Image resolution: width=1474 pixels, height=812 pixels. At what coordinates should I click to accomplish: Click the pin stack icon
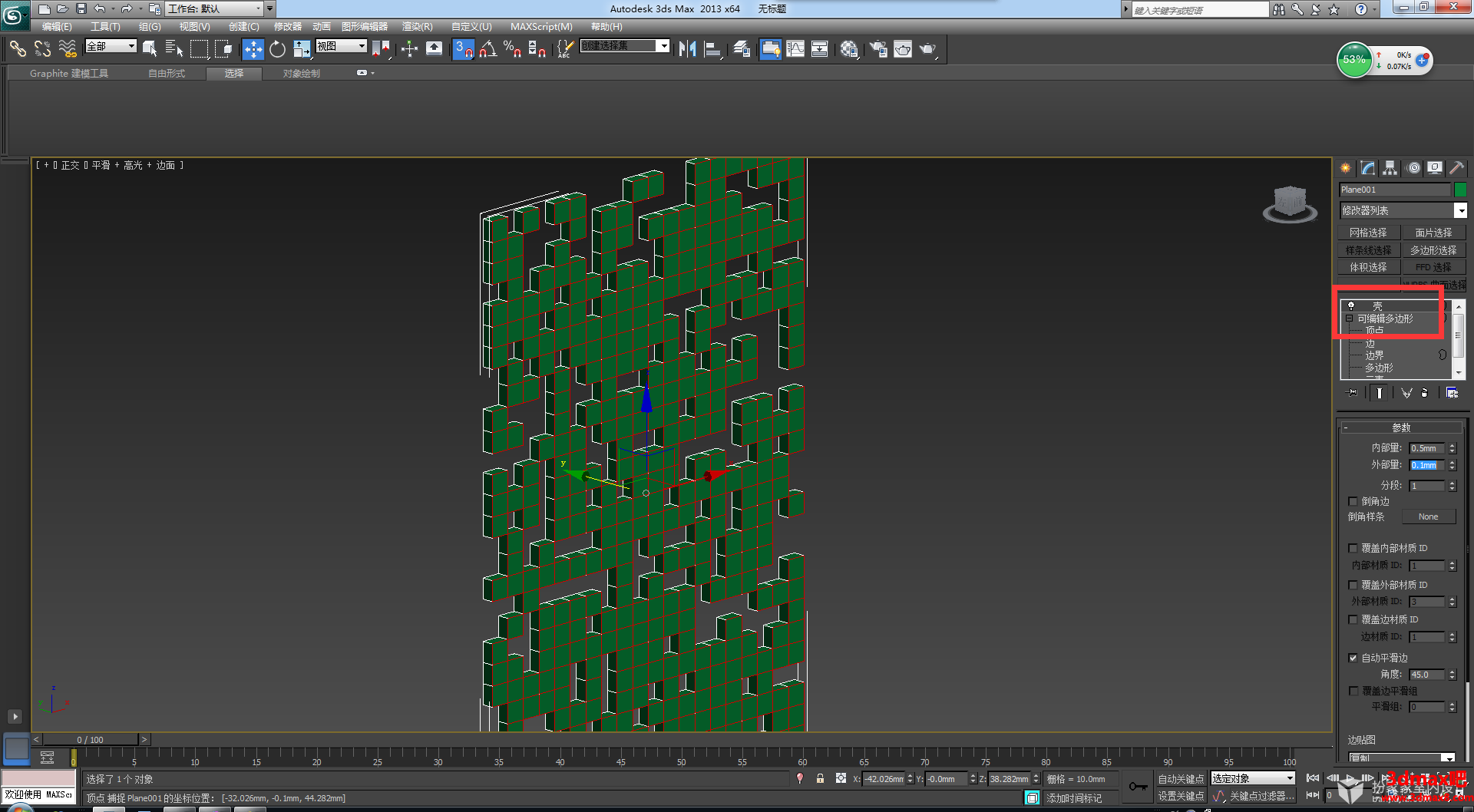point(1353,393)
